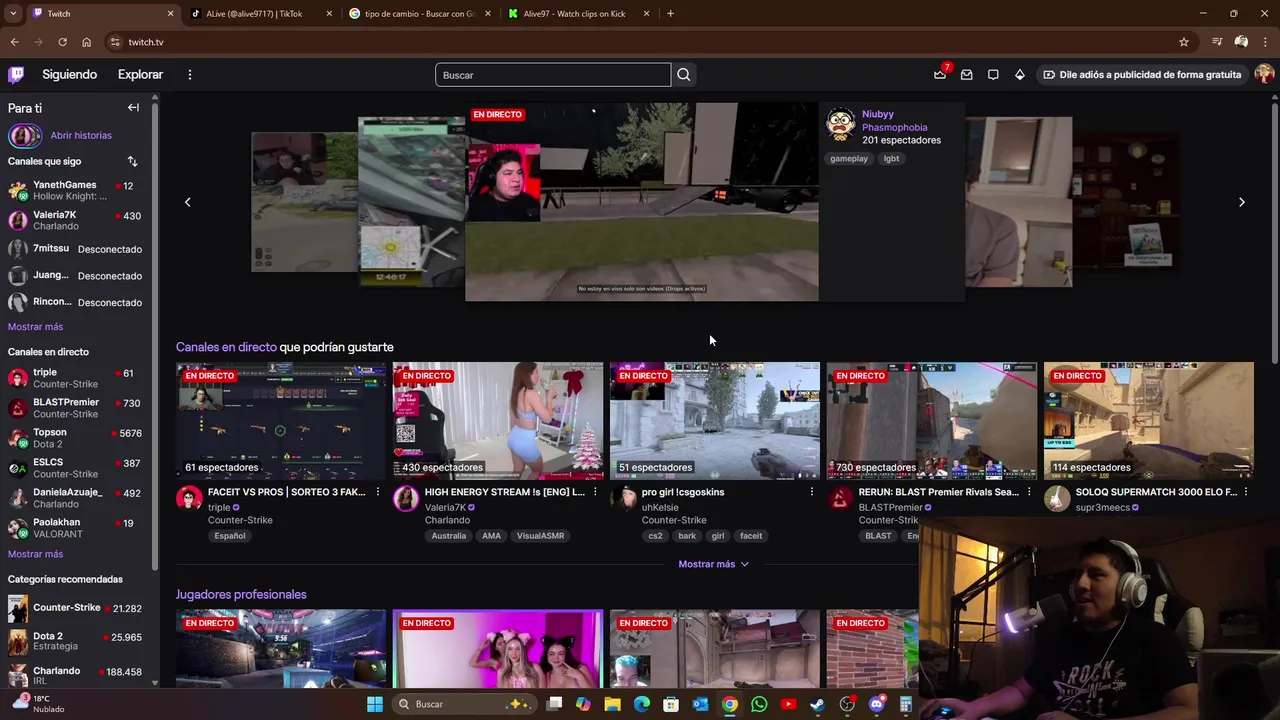The width and height of the screenshot is (1280, 720).
Task: Open Paolakhan channel in sidebar
Action: coord(78,528)
